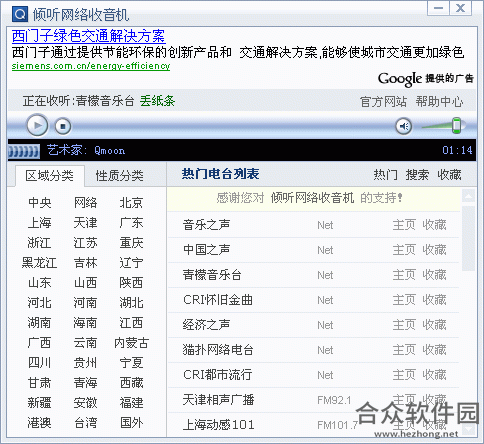Play station 上海动感101

[x=218, y=425]
